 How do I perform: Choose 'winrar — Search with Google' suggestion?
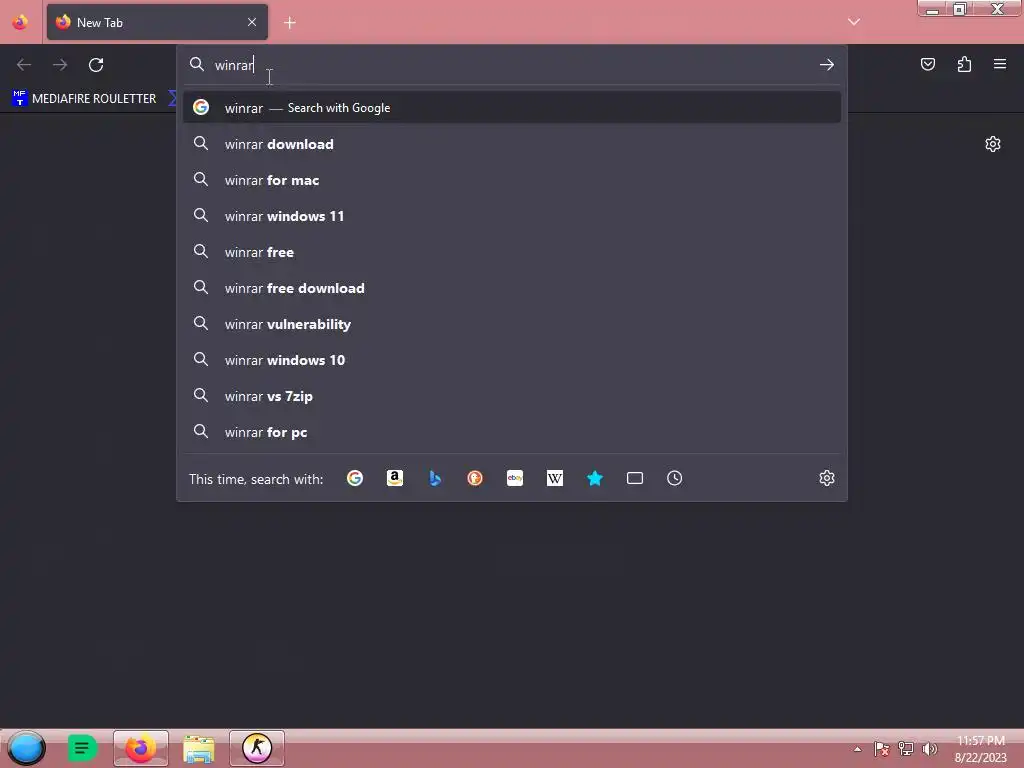click(x=512, y=108)
